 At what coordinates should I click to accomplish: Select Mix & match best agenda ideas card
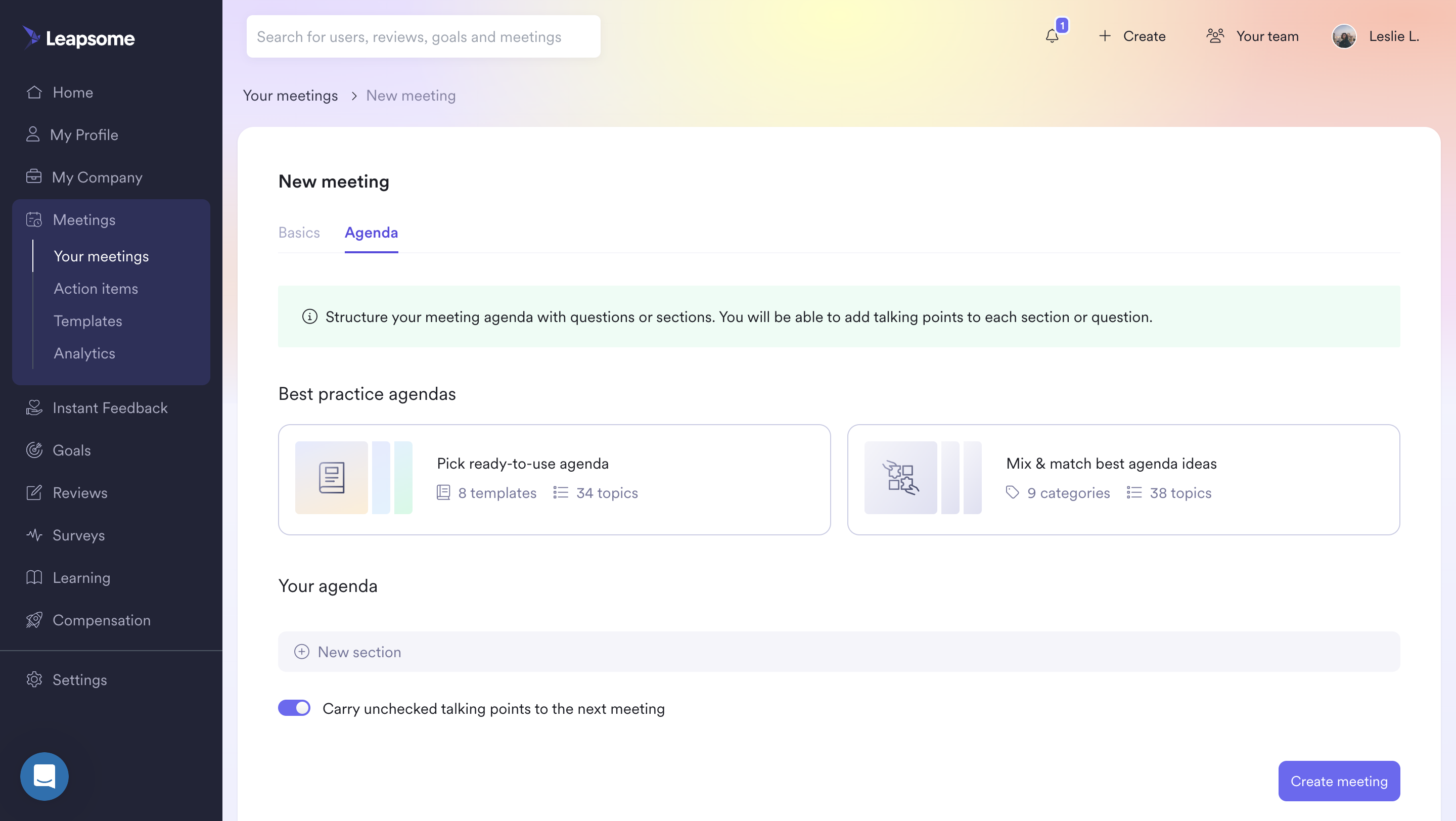pos(1124,480)
